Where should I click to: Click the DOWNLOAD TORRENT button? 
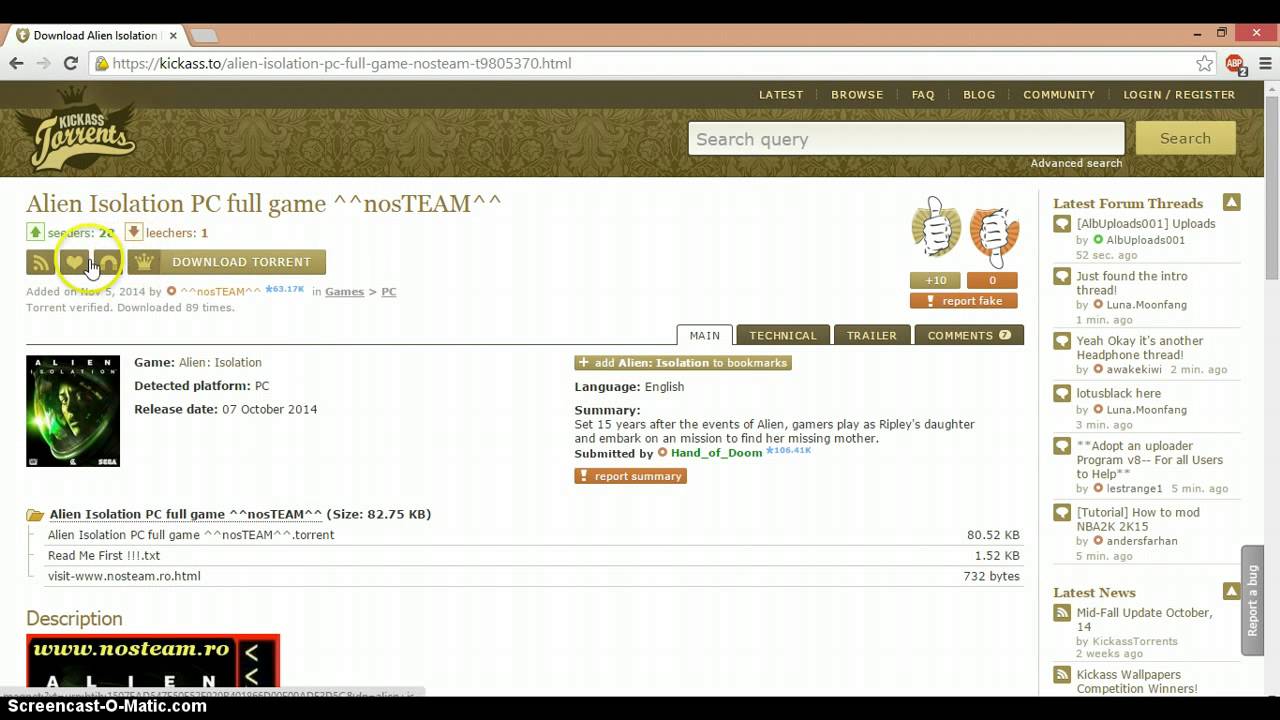(x=227, y=262)
